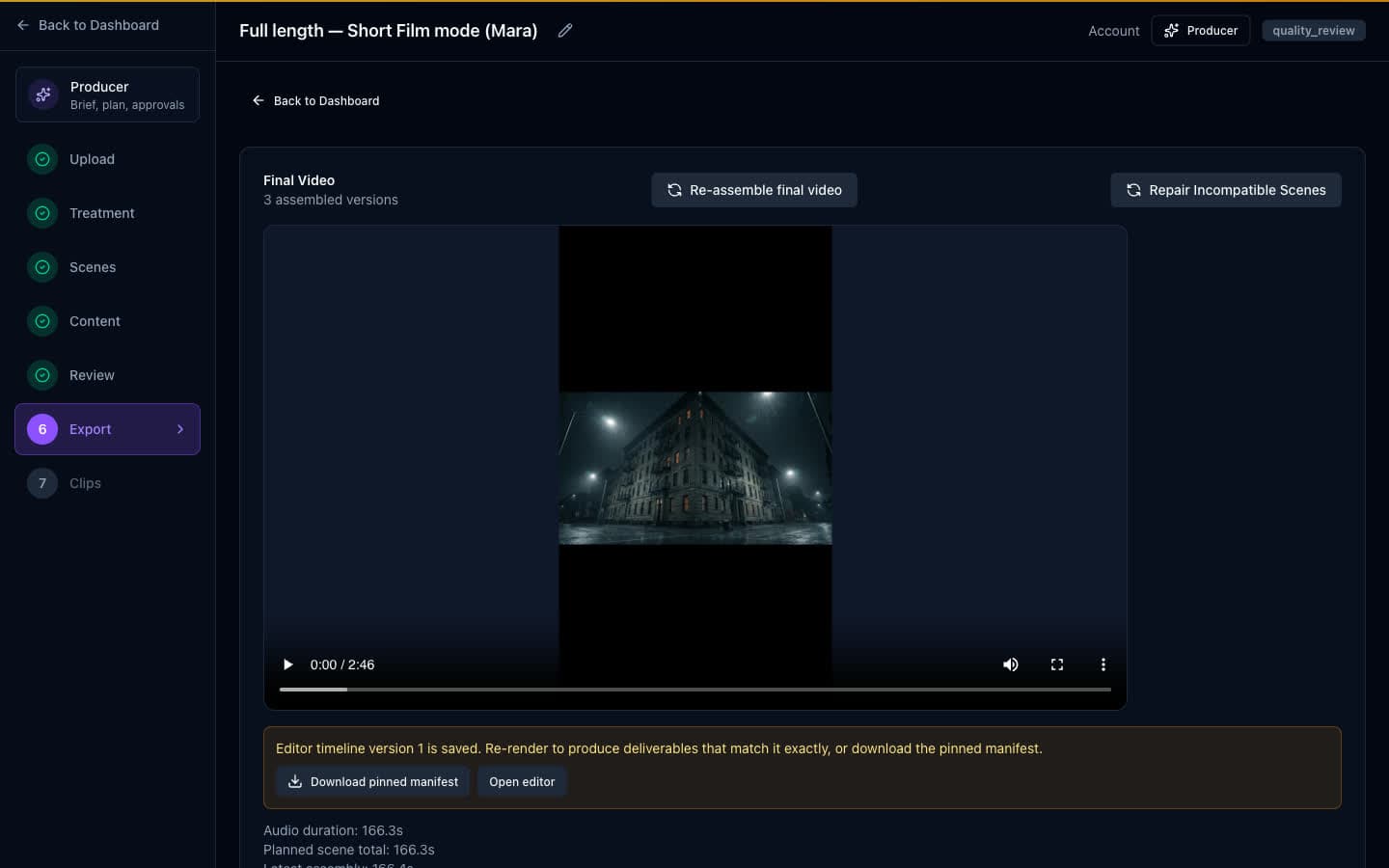Open the Producer brief and approvals card
Image resolution: width=1389 pixels, height=868 pixels.
coord(107,95)
